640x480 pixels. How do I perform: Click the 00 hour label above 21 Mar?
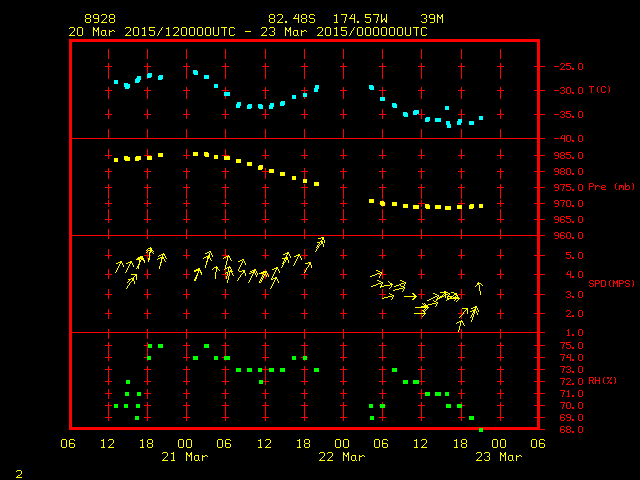185,444
